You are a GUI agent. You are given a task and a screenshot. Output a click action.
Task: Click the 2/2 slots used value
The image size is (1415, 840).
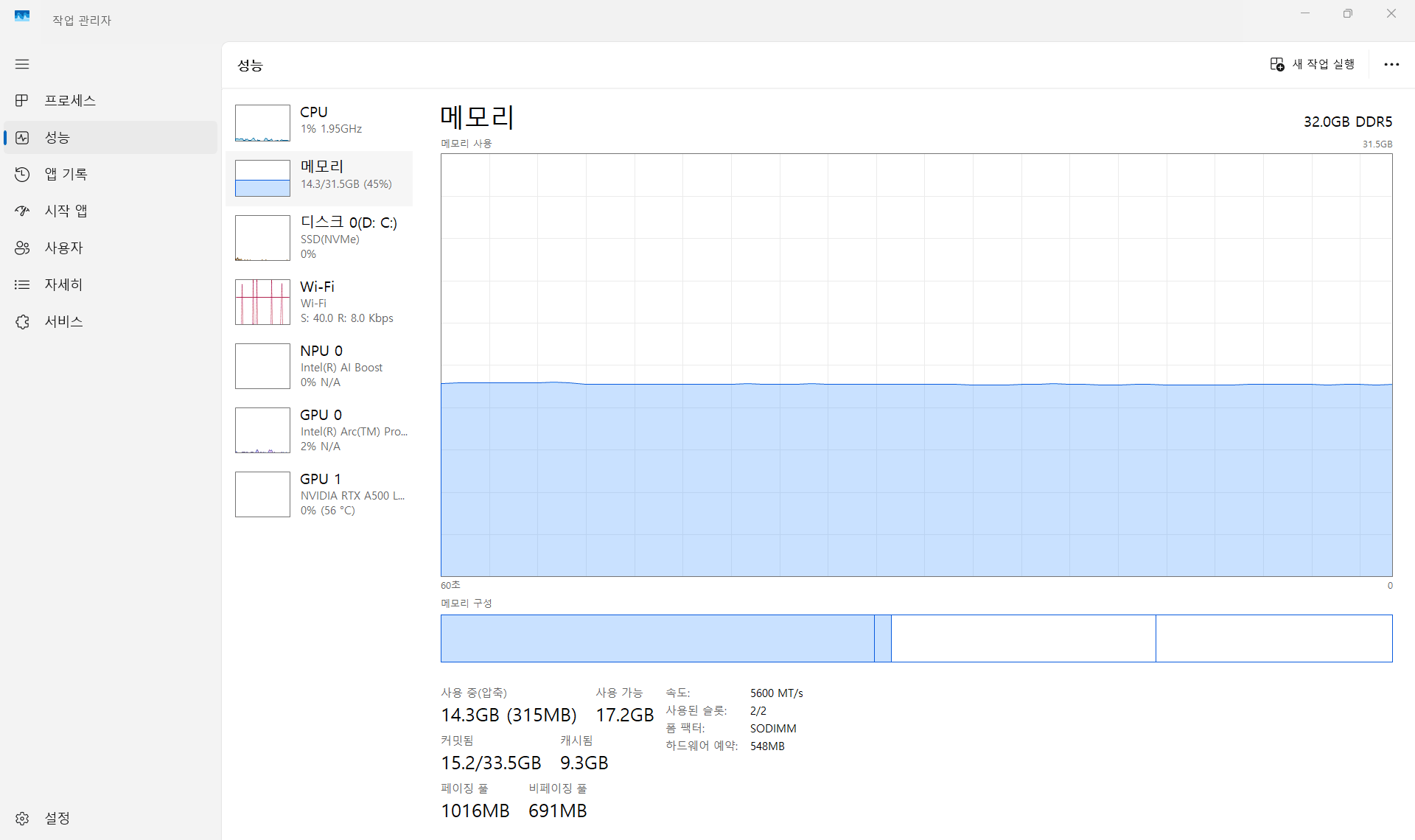pyautogui.click(x=758, y=711)
